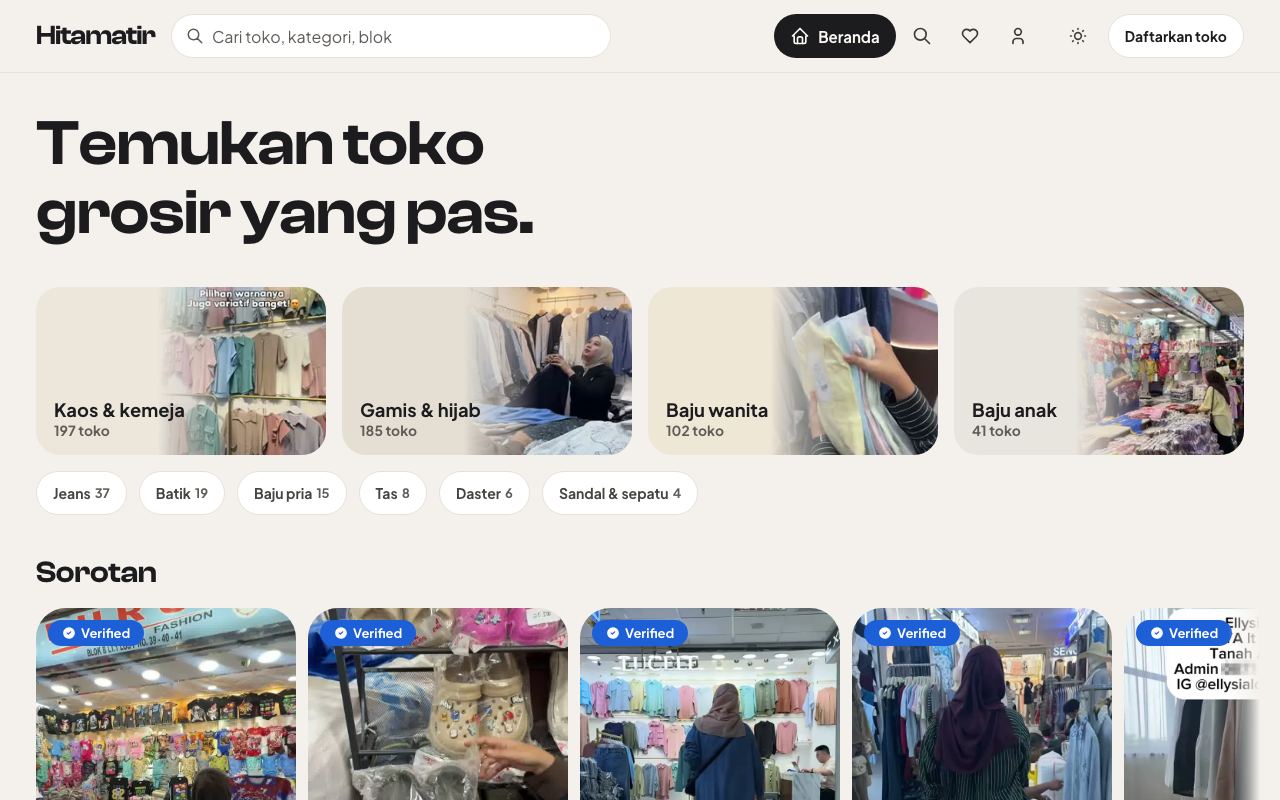Open Baju wanita category card

(x=793, y=371)
